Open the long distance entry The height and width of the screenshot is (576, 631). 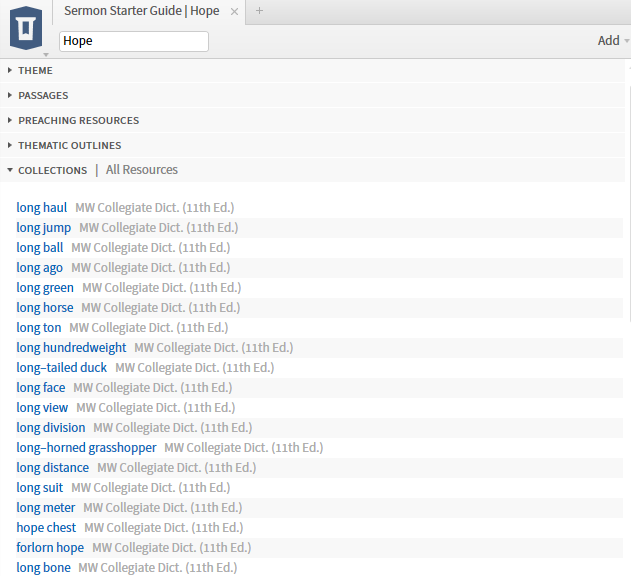click(52, 468)
